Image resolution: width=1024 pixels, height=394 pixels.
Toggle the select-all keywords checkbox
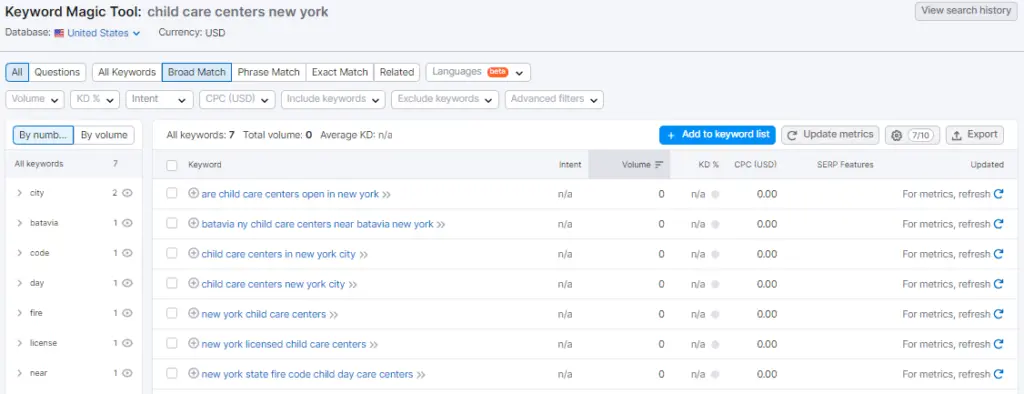172,165
